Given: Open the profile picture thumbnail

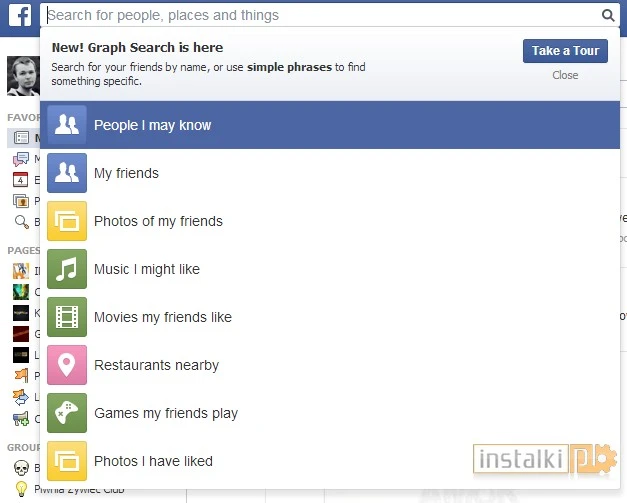Looking at the screenshot, I should point(23,76).
